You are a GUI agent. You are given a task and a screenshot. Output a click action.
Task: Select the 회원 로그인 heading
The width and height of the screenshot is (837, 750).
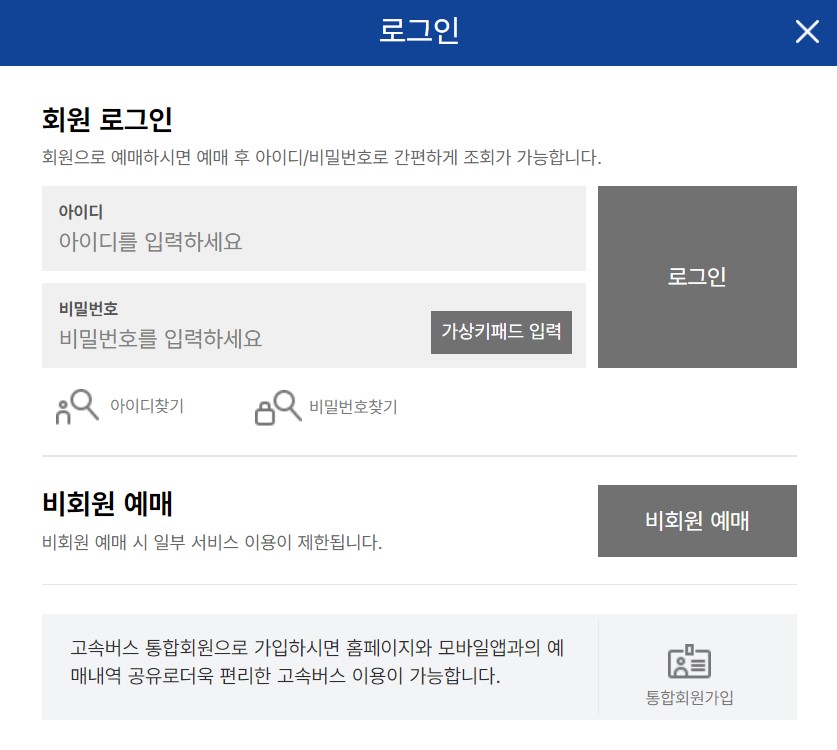[x=107, y=119]
